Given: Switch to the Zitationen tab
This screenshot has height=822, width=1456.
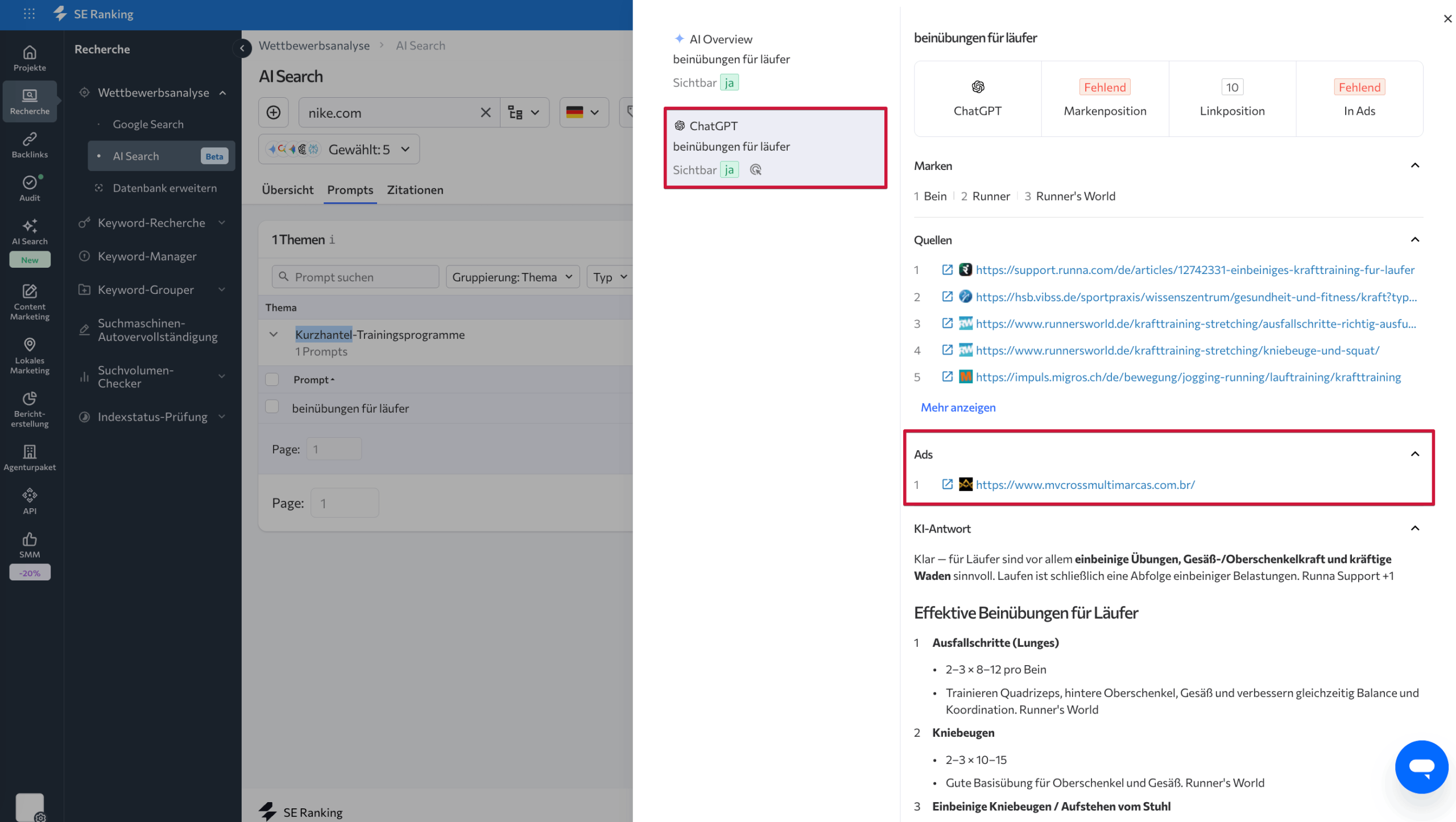Looking at the screenshot, I should point(415,190).
